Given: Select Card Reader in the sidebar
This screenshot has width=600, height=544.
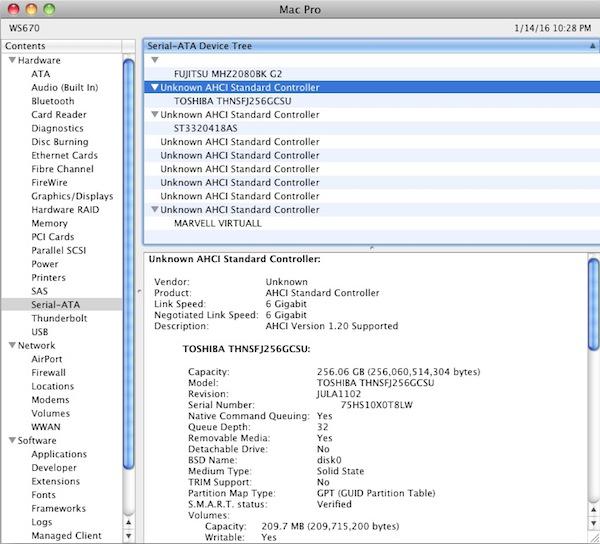Looking at the screenshot, I should pyautogui.click(x=59, y=115).
